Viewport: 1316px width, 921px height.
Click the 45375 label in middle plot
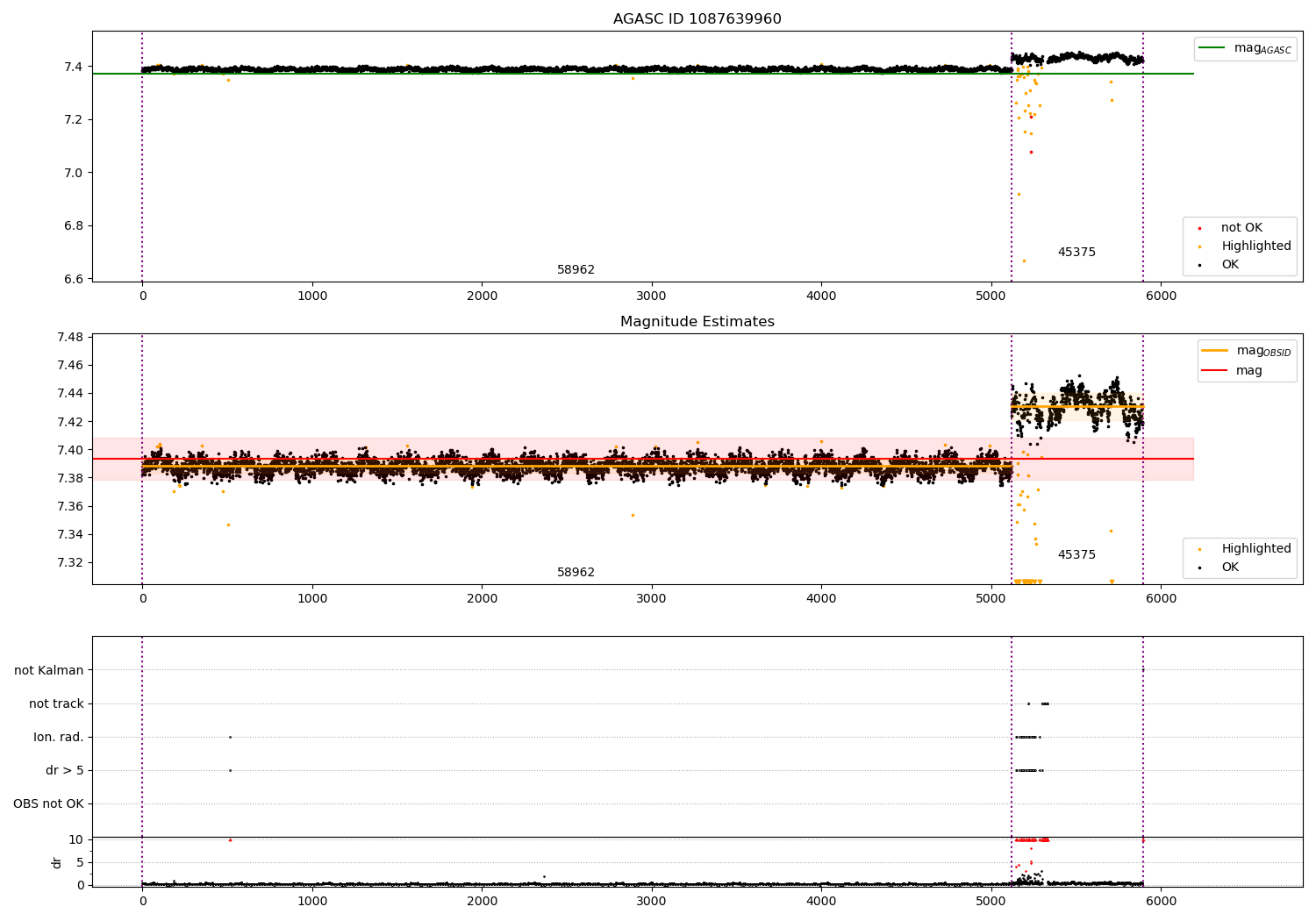point(1076,555)
